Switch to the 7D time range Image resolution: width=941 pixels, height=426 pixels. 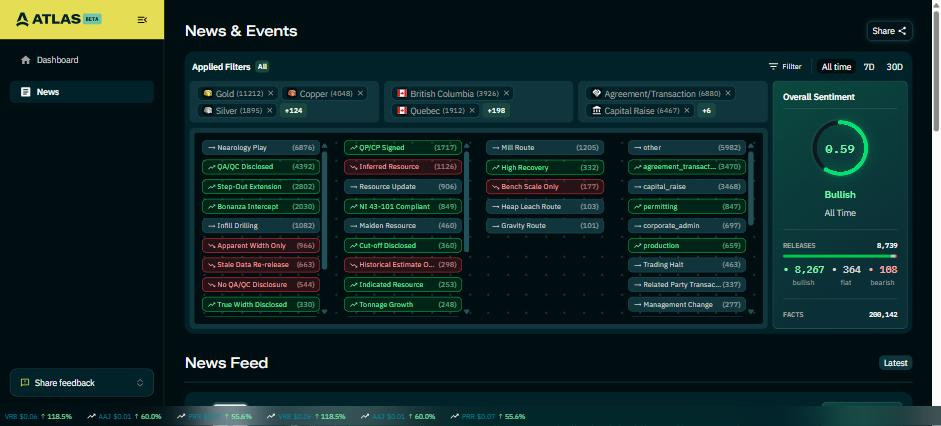click(x=868, y=67)
